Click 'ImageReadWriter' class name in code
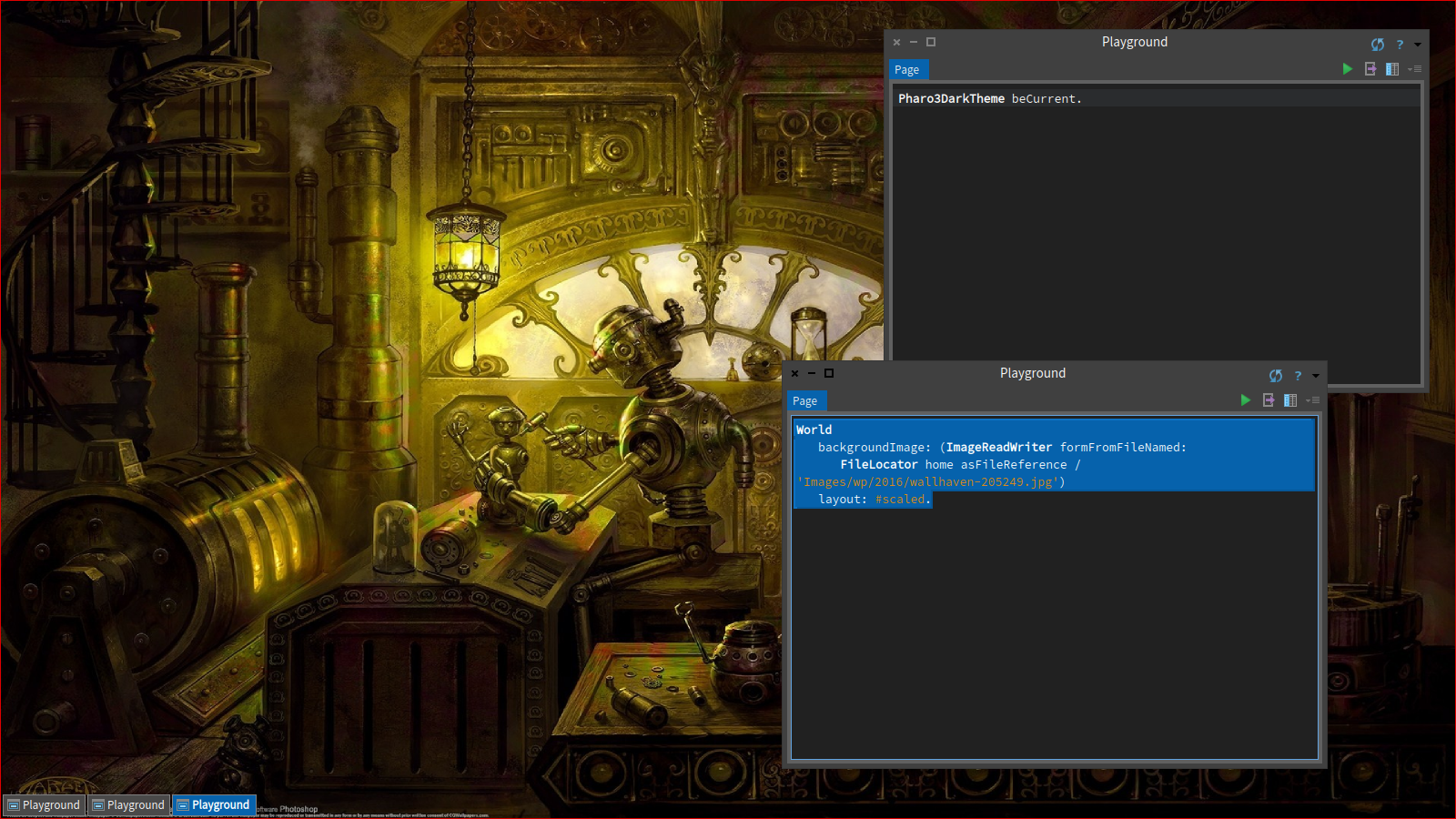Image resolution: width=1456 pixels, height=819 pixels. [x=999, y=447]
